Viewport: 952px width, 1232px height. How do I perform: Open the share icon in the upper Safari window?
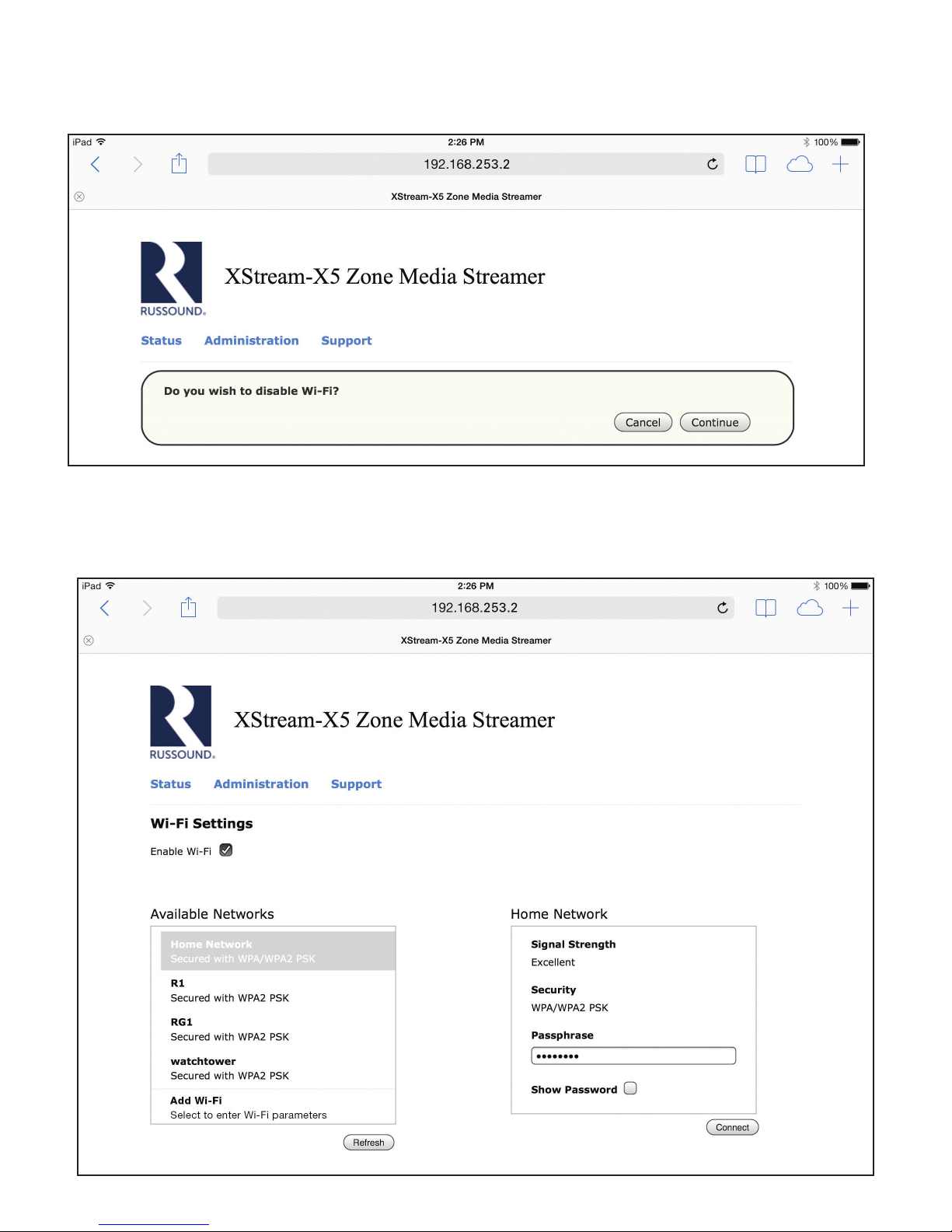pos(179,163)
